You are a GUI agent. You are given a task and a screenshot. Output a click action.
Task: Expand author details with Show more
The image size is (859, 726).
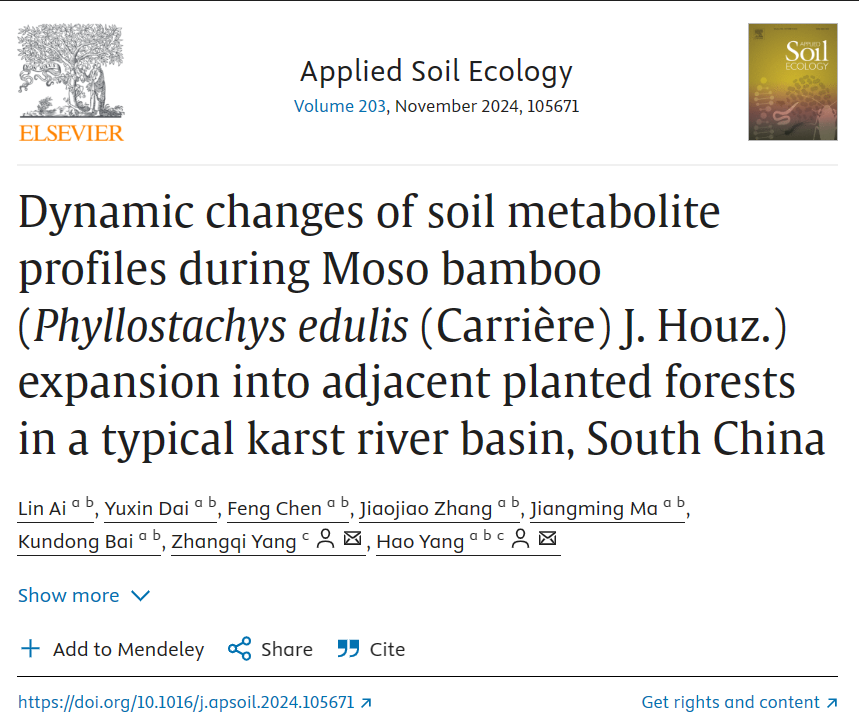[x=84, y=595]
